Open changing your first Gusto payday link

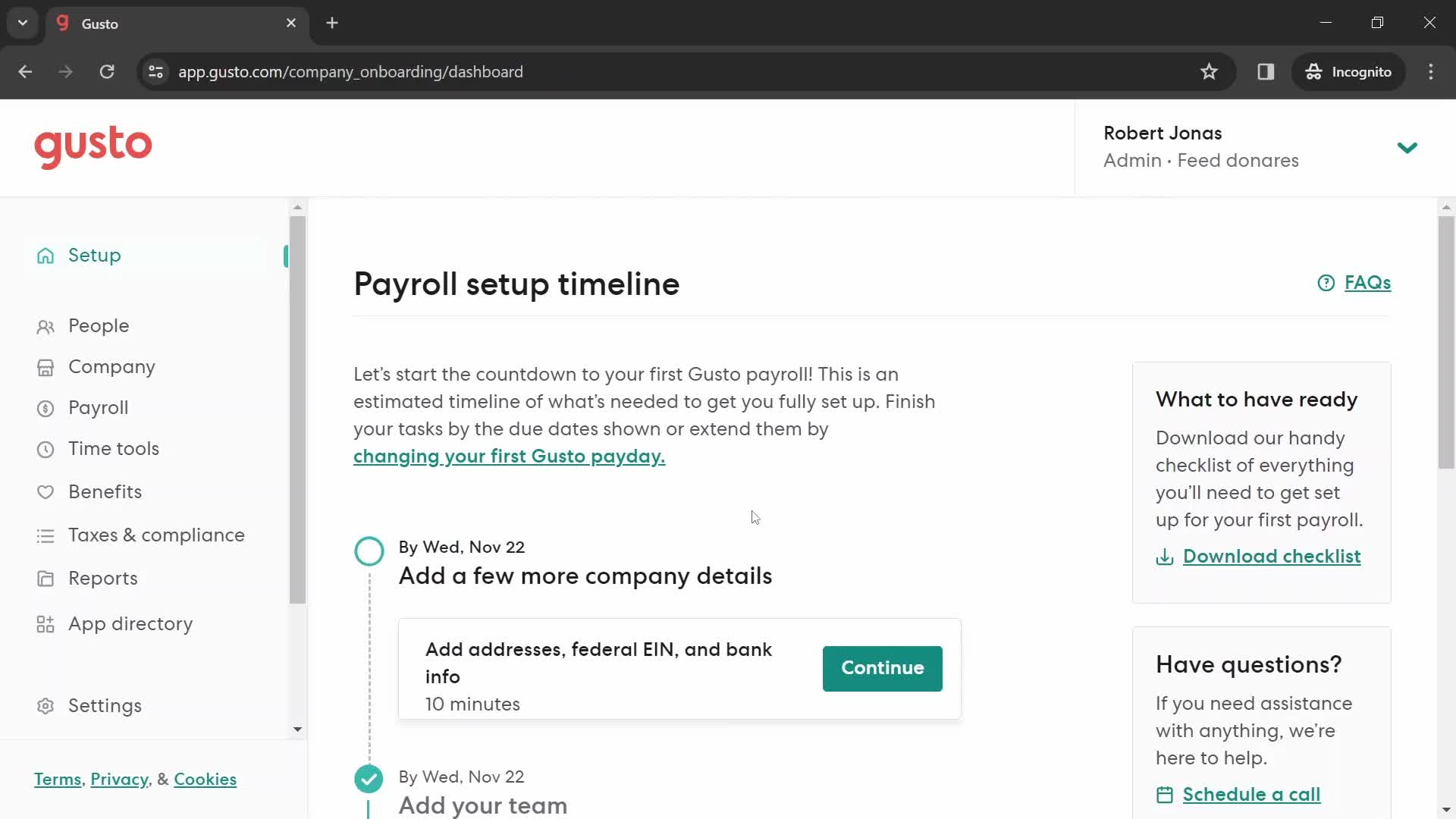509,456
